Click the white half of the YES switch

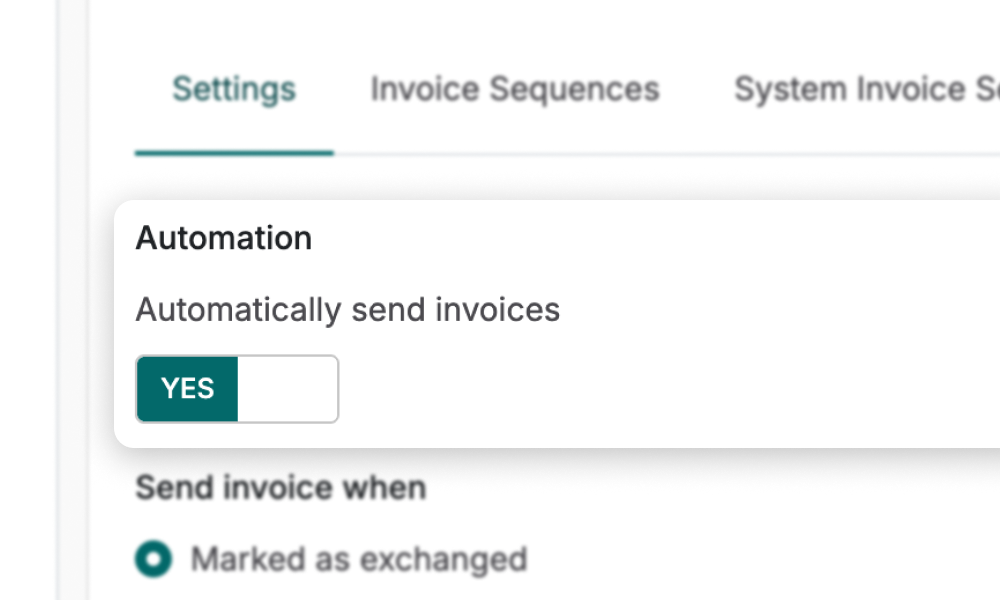(288, 388)
